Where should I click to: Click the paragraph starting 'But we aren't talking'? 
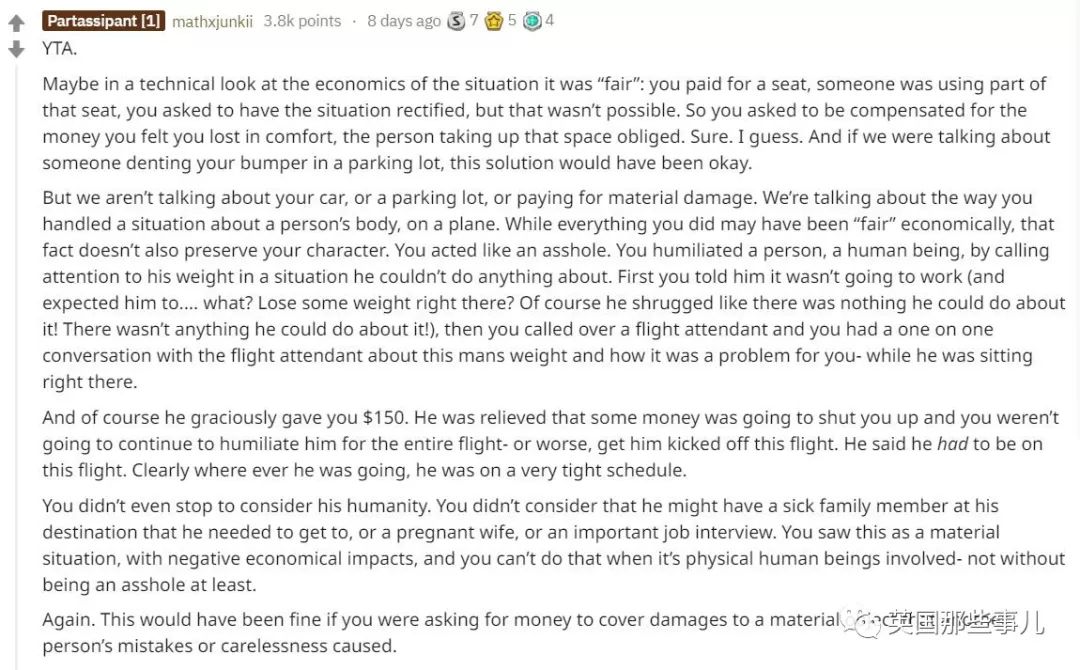pos(540,290)
